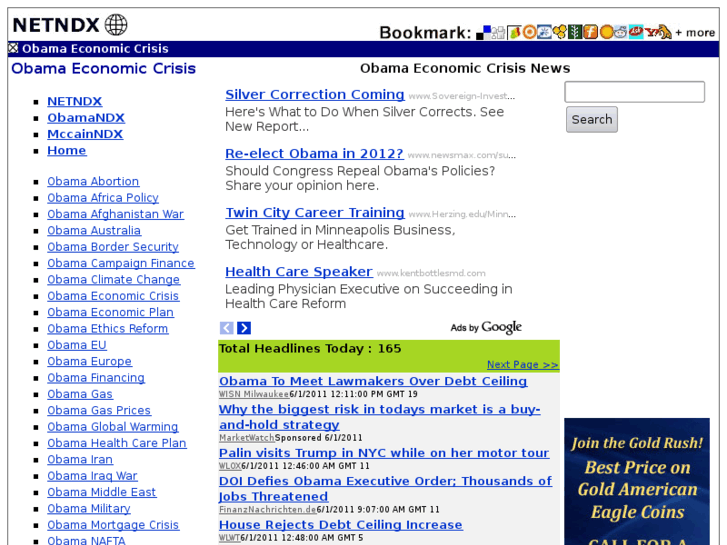
Task: Click the del.icio.us bookmark icon
Action: click(x=484, y=32)
